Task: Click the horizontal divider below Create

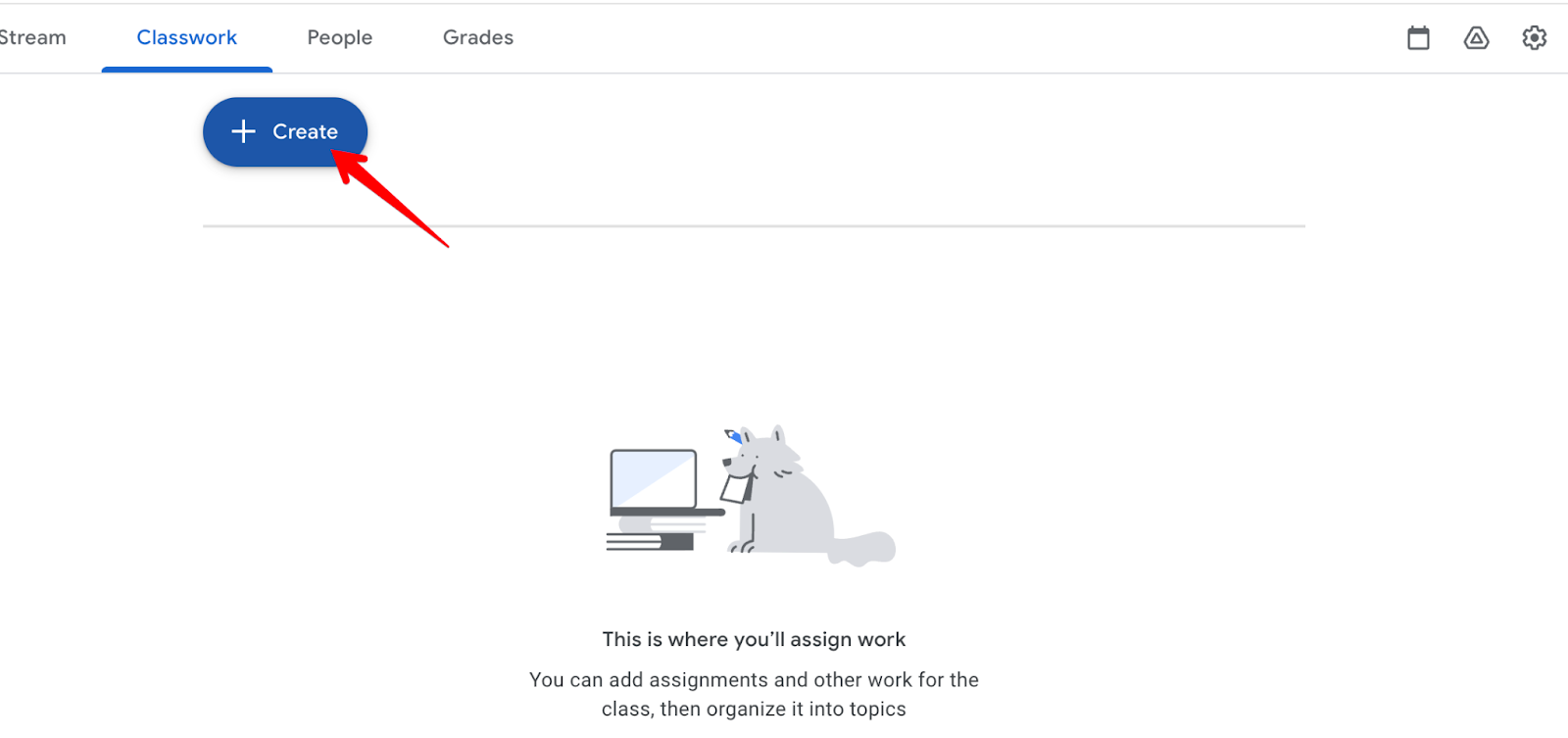Action: pyautogui.click(x=754, y=226)
